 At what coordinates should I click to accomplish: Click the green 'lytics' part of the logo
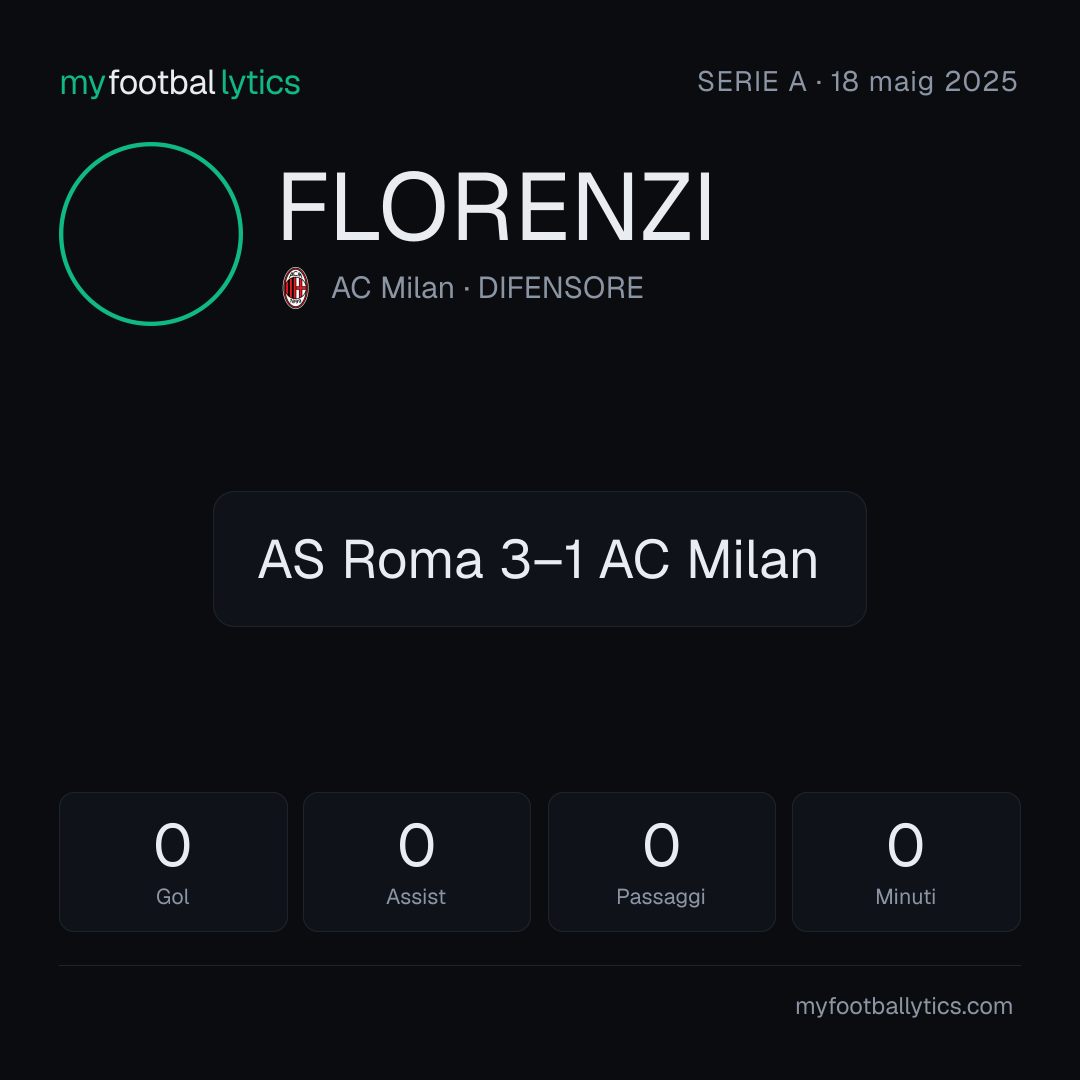[x=260, y=83]
